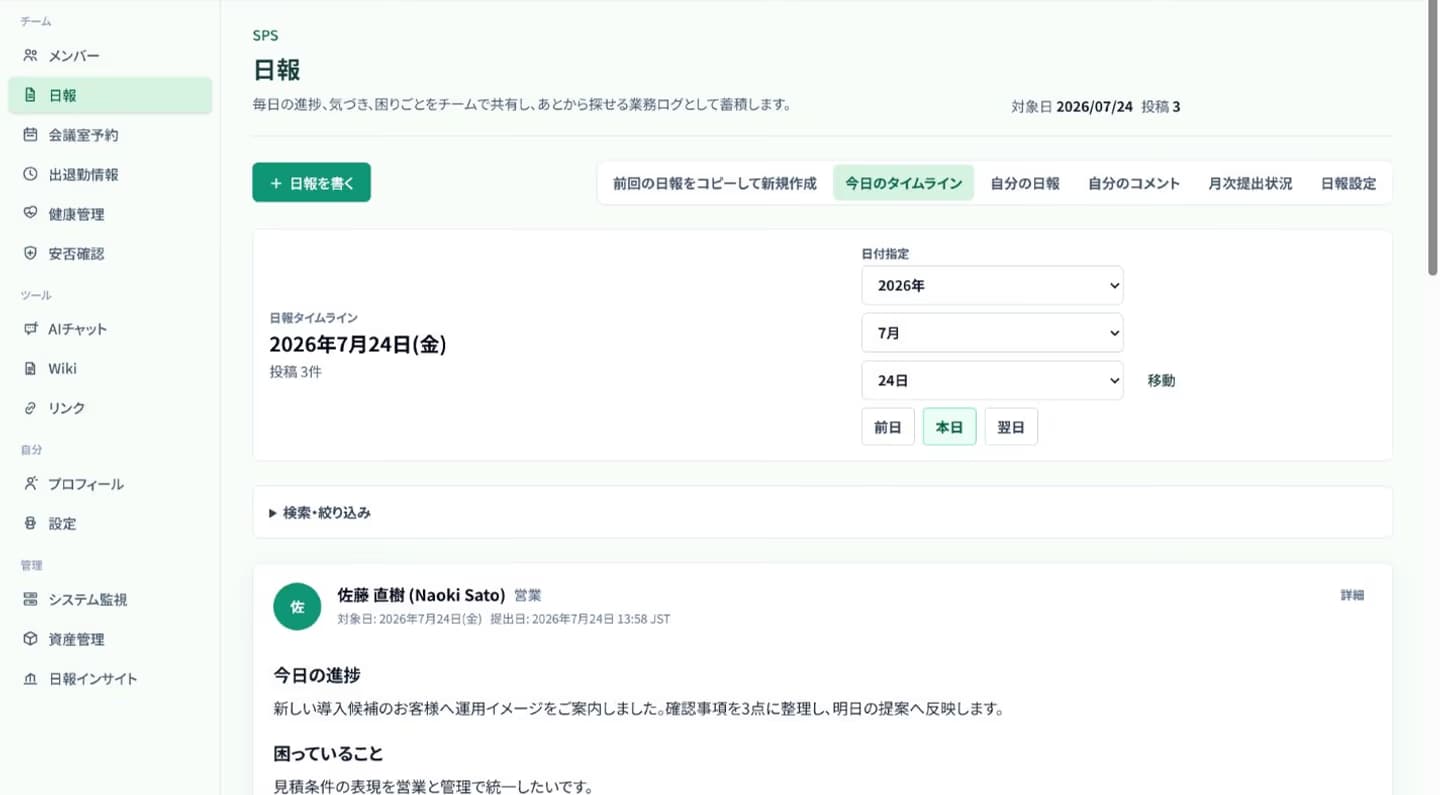Select 前回の日報をコピーして新規作成
This screenshot has width=1440, height=795.
(715, 183)
